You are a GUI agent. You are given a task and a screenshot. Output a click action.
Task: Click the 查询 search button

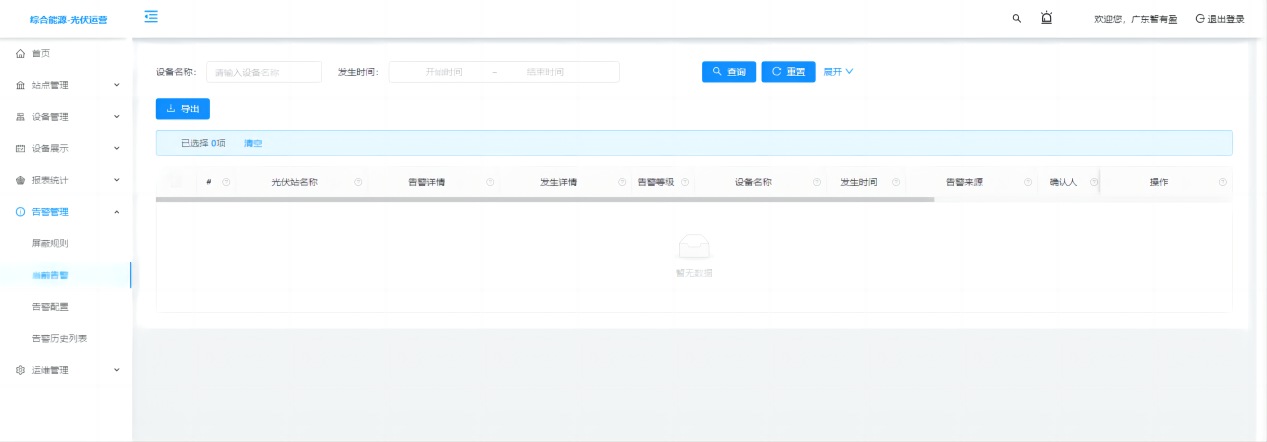pyautogui.click(x=729, y=72)
